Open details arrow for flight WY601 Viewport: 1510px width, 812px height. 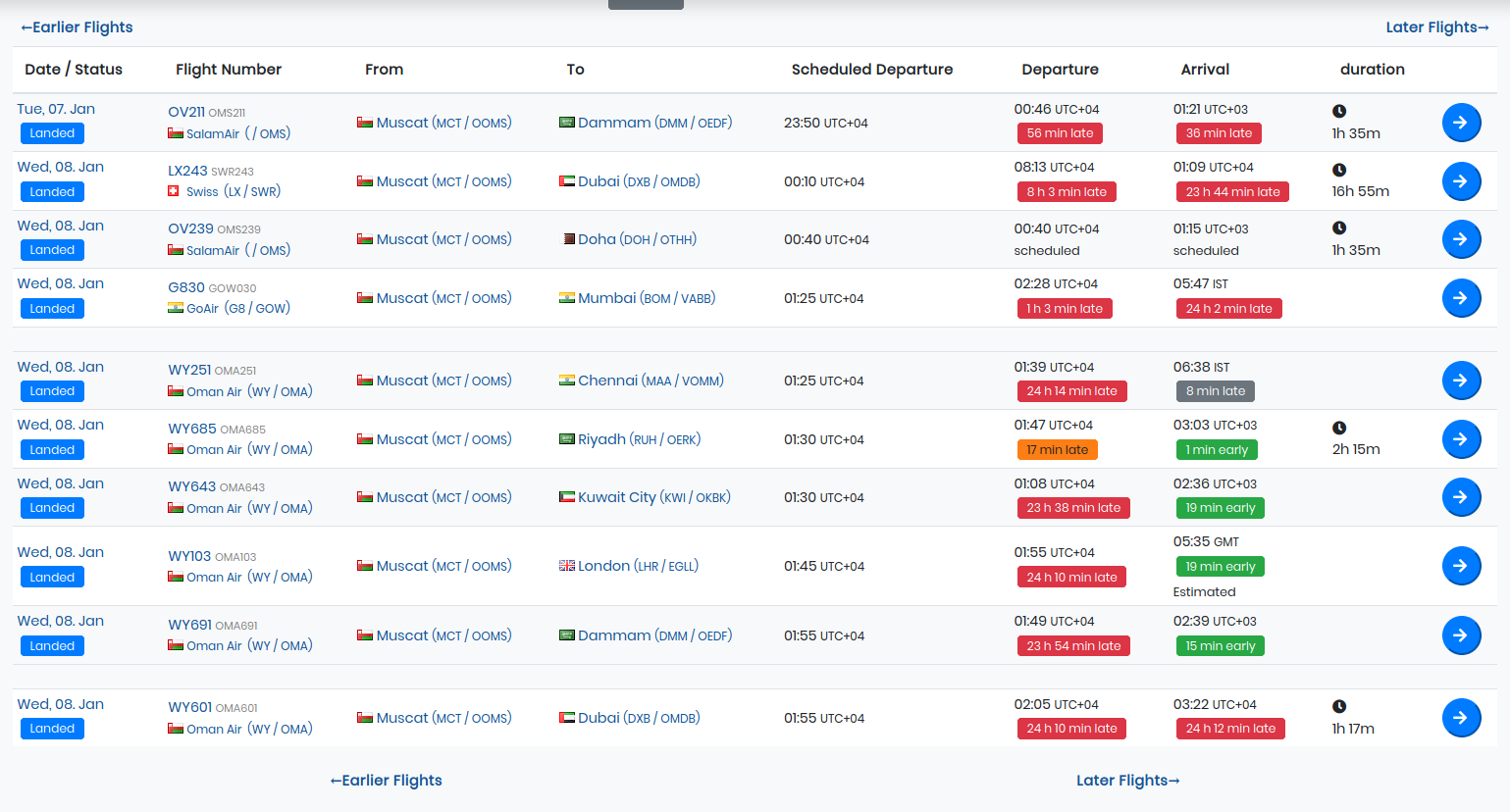(1461, 718)
